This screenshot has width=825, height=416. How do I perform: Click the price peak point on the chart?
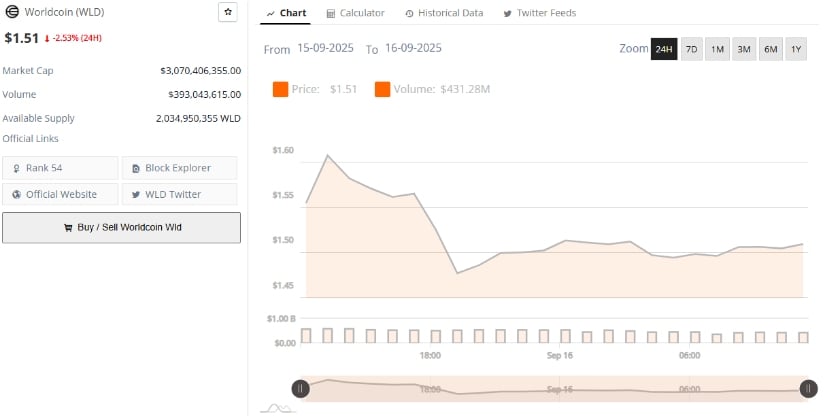tap(328, 155)
